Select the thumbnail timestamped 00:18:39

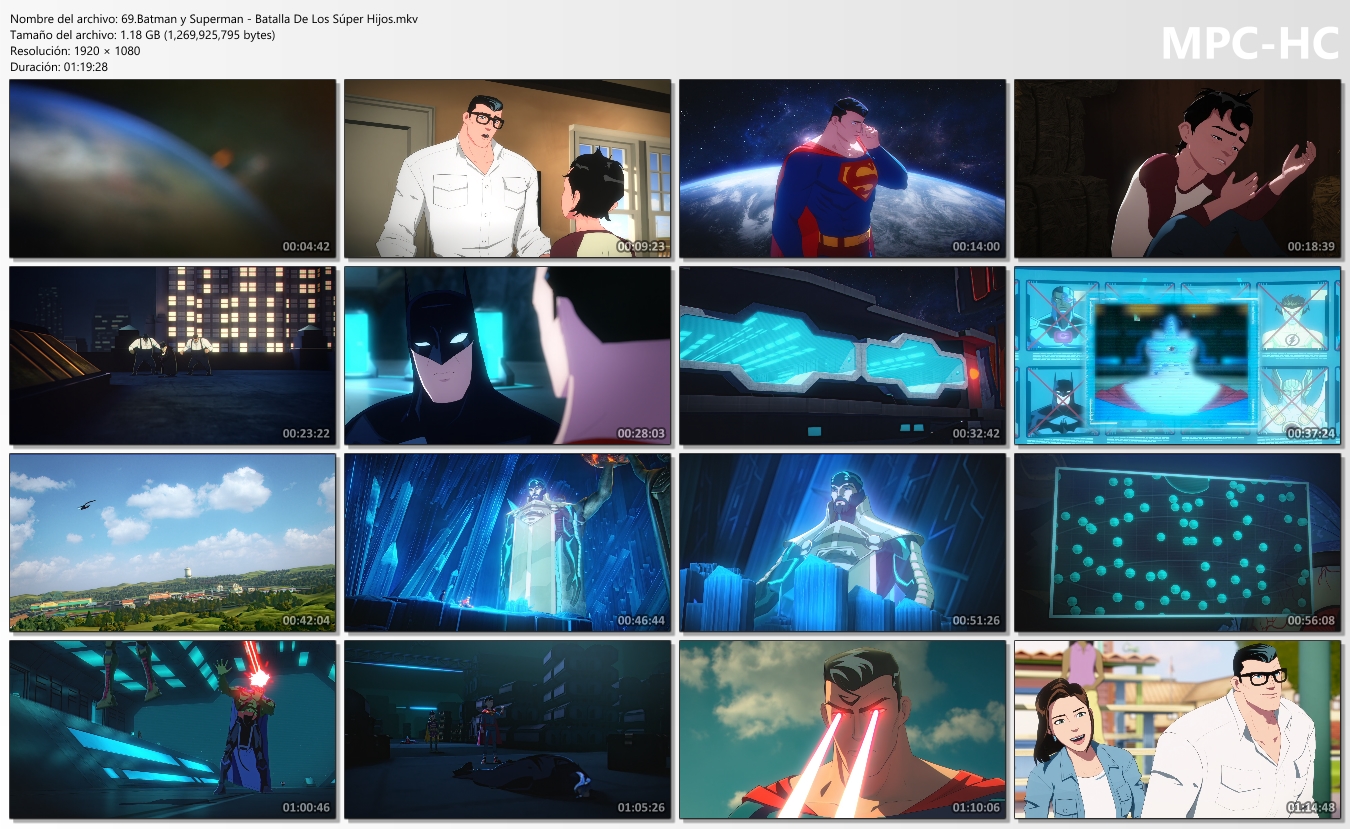point(1178,169)
